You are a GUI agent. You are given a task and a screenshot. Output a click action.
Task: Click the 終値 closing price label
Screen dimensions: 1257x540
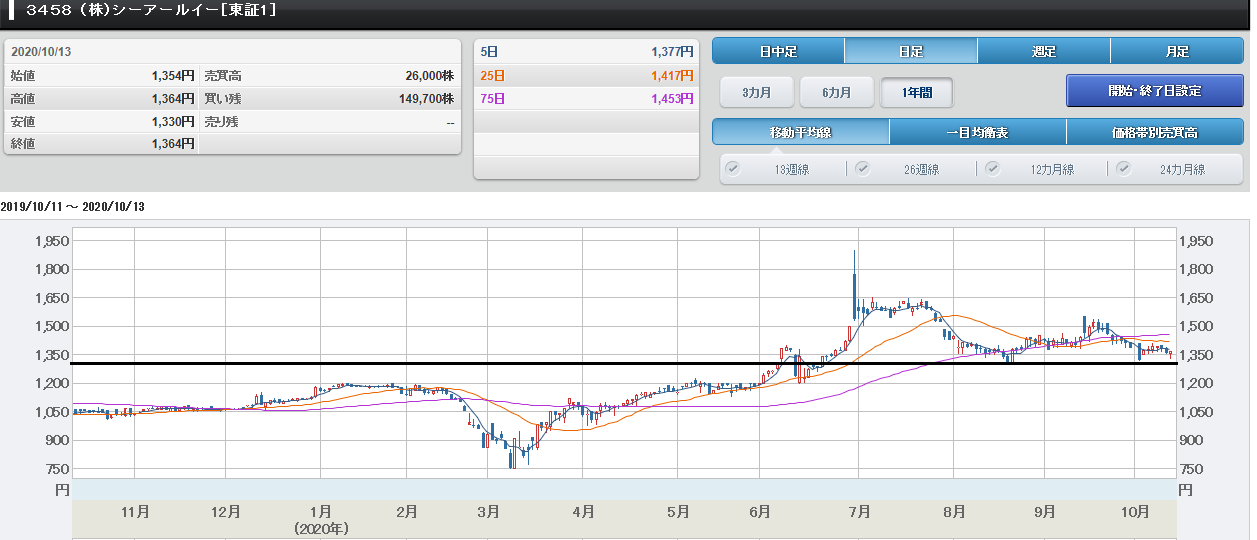[x=22, y=144]
